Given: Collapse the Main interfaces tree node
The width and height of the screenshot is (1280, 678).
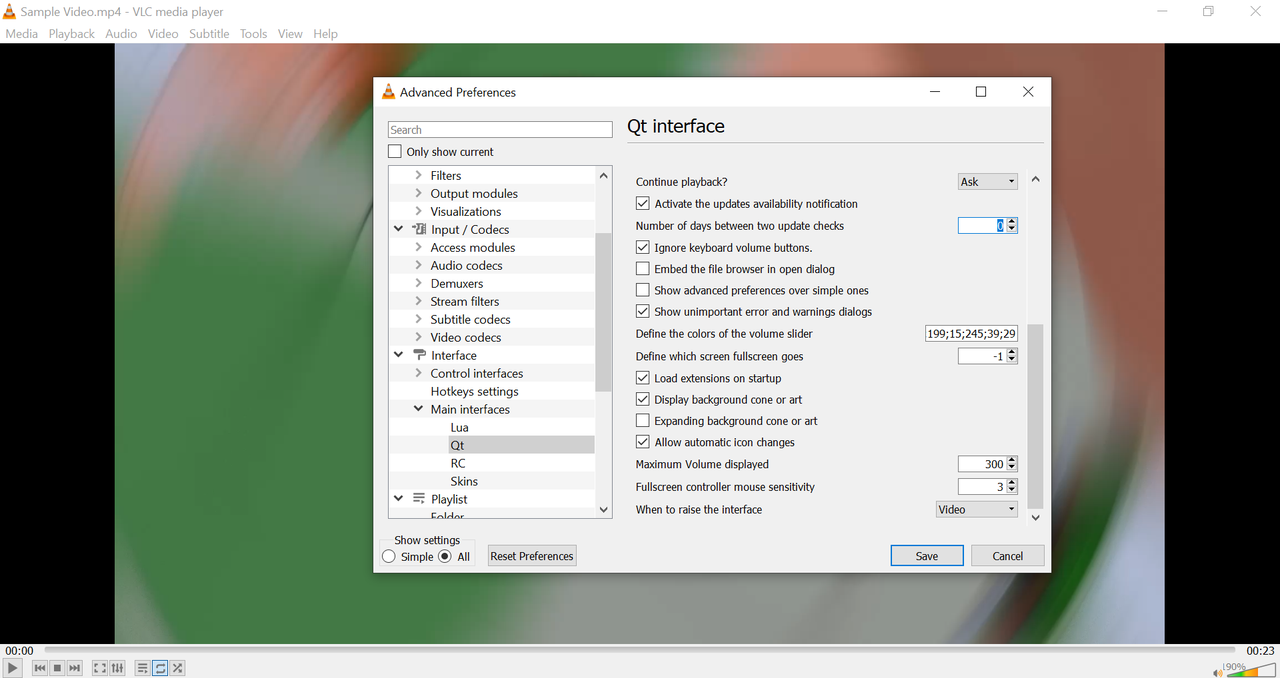Looking at the screenshot, I should [x=418, y=409].
